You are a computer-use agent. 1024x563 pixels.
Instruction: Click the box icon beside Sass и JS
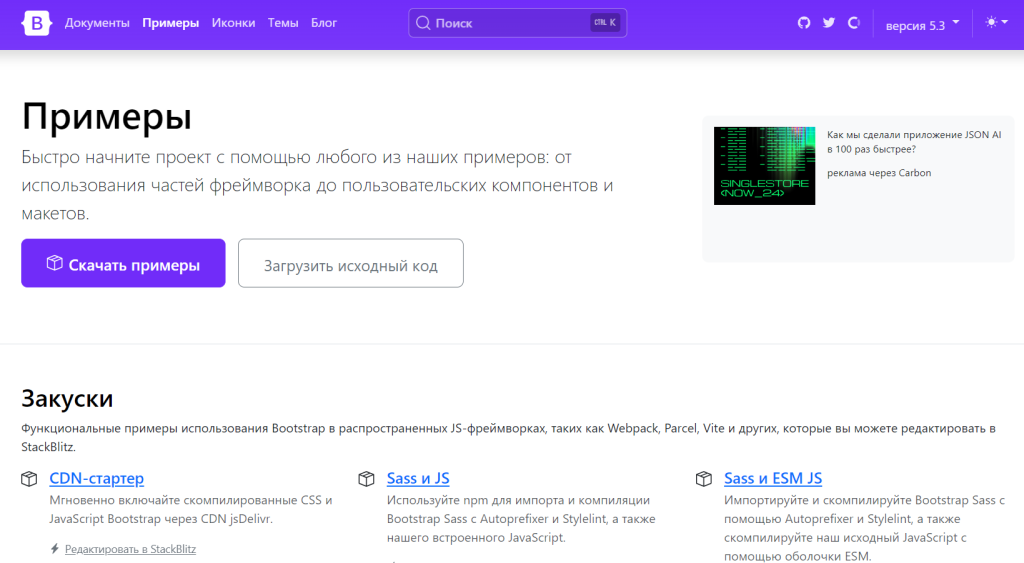[x=366, y=479]
